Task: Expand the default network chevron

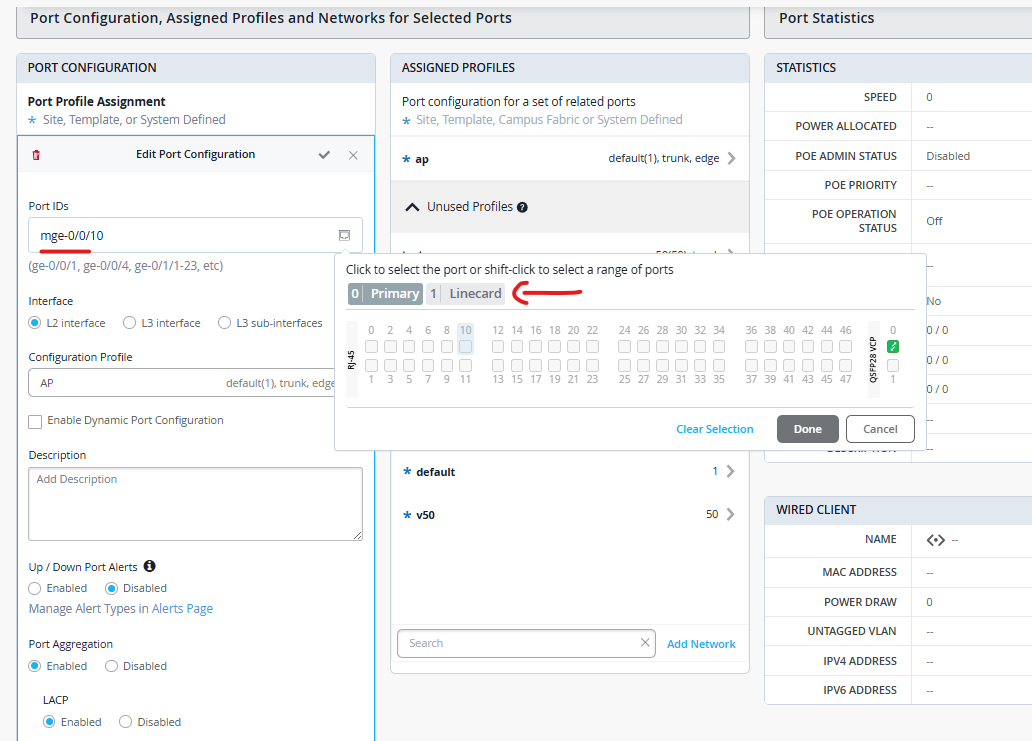Action: pyautogui.click(x=731, y=471)
